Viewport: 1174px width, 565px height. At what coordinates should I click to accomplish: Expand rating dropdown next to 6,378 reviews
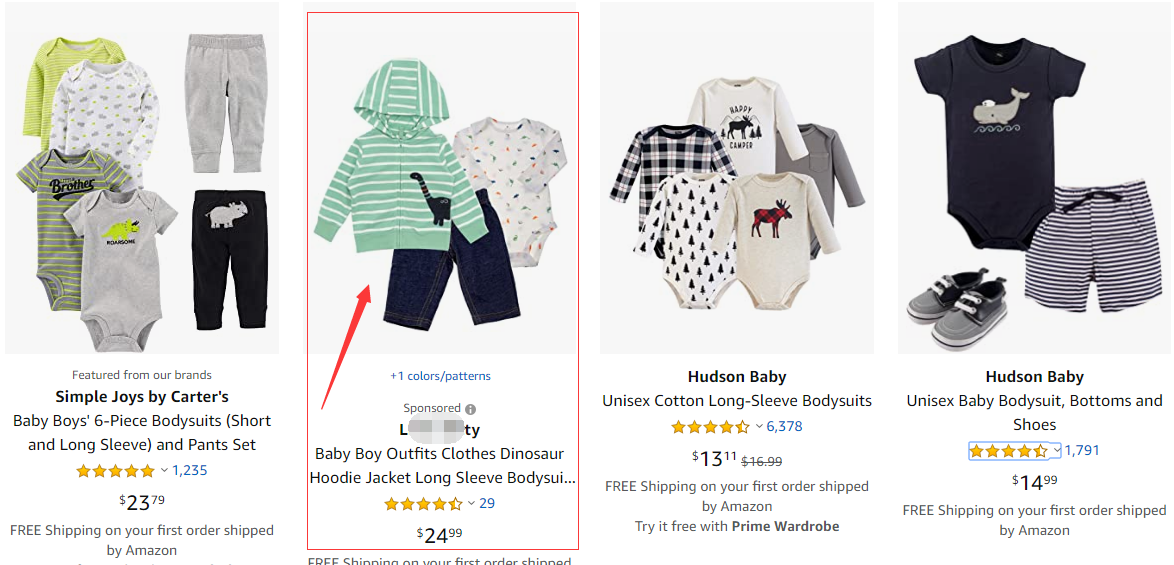coord(759,427)
